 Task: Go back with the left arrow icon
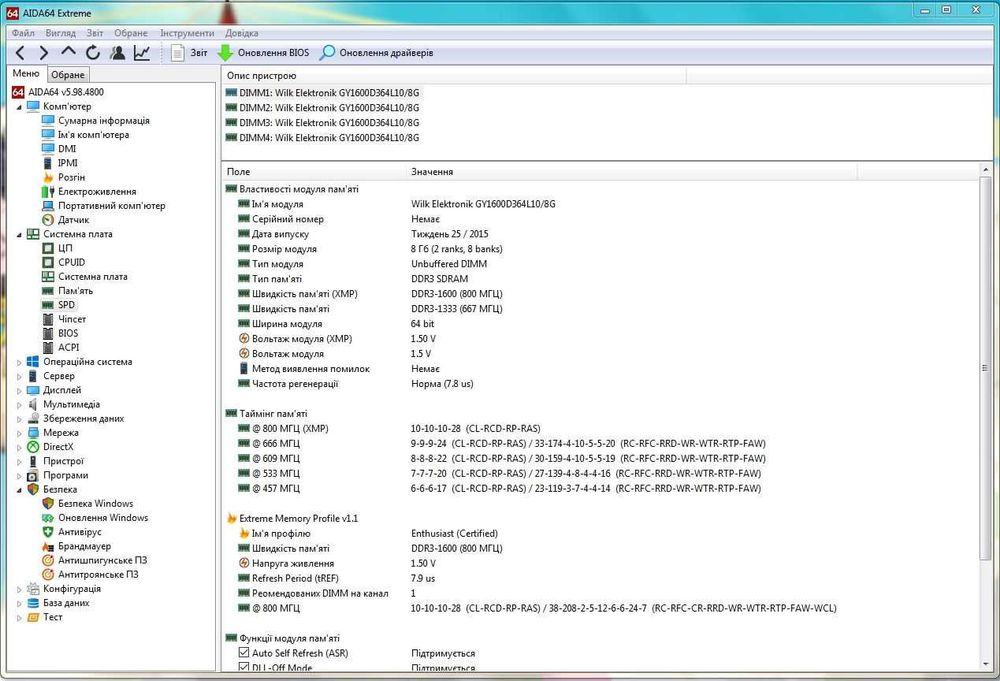(x=20, y=53)
